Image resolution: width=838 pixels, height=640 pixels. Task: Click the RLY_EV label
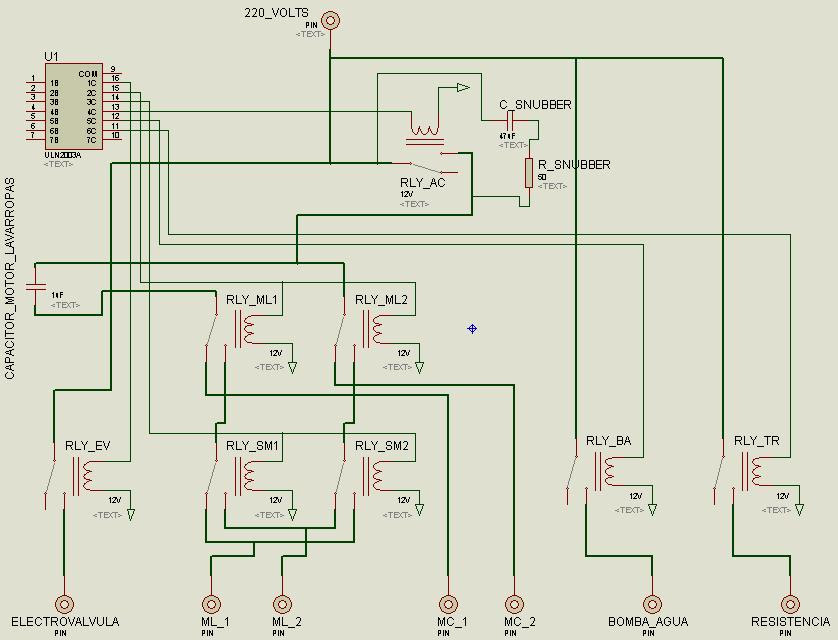click(x=88, y=446)
